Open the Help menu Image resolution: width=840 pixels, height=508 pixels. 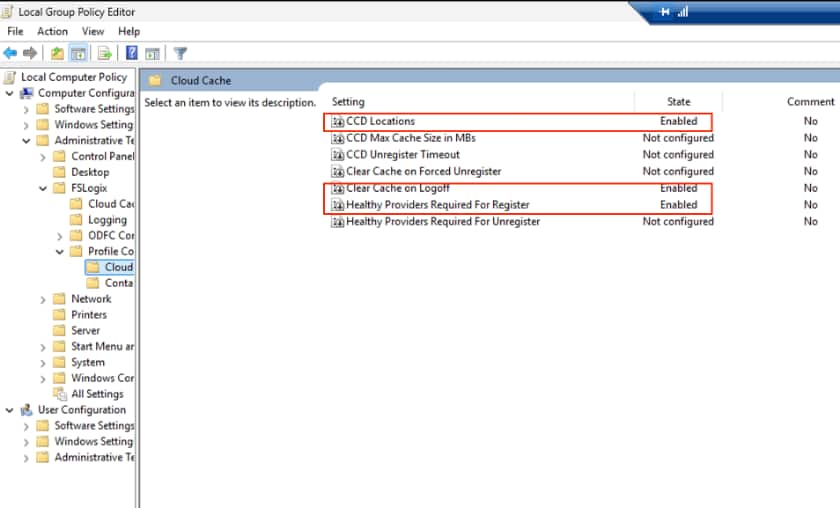tap(129, 32)
